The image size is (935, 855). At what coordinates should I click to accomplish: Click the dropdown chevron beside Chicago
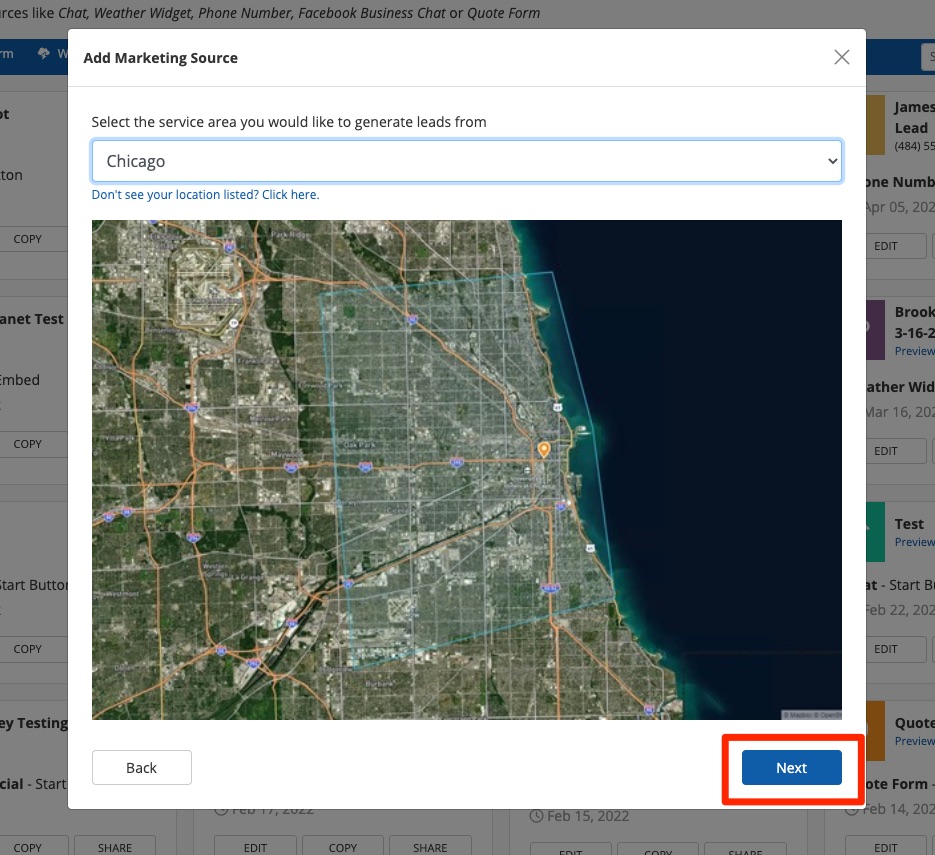(x=832, y=161)
